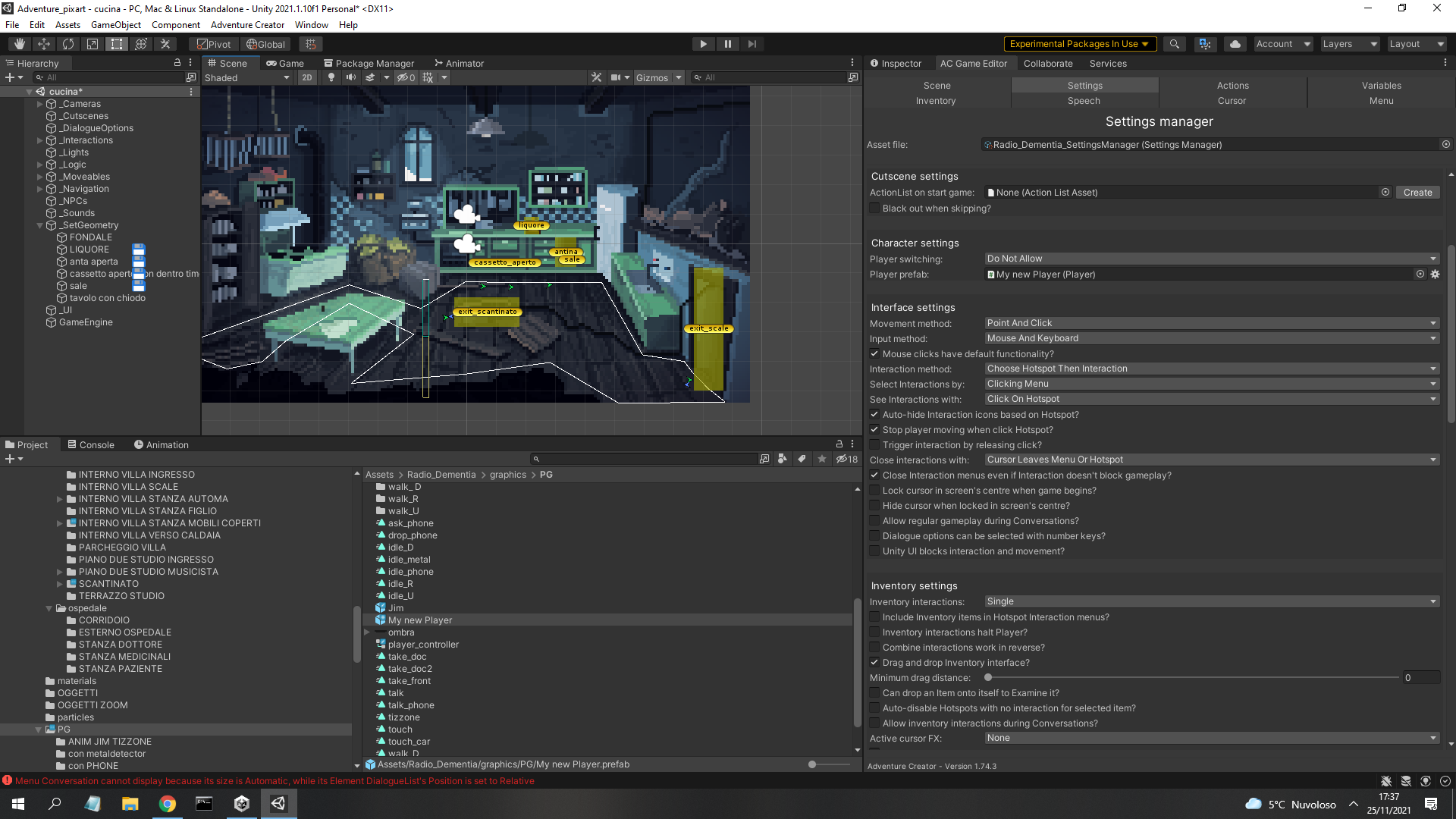Open Unity Editor from Windows taskbar
1456x819 pixels.
278,804
